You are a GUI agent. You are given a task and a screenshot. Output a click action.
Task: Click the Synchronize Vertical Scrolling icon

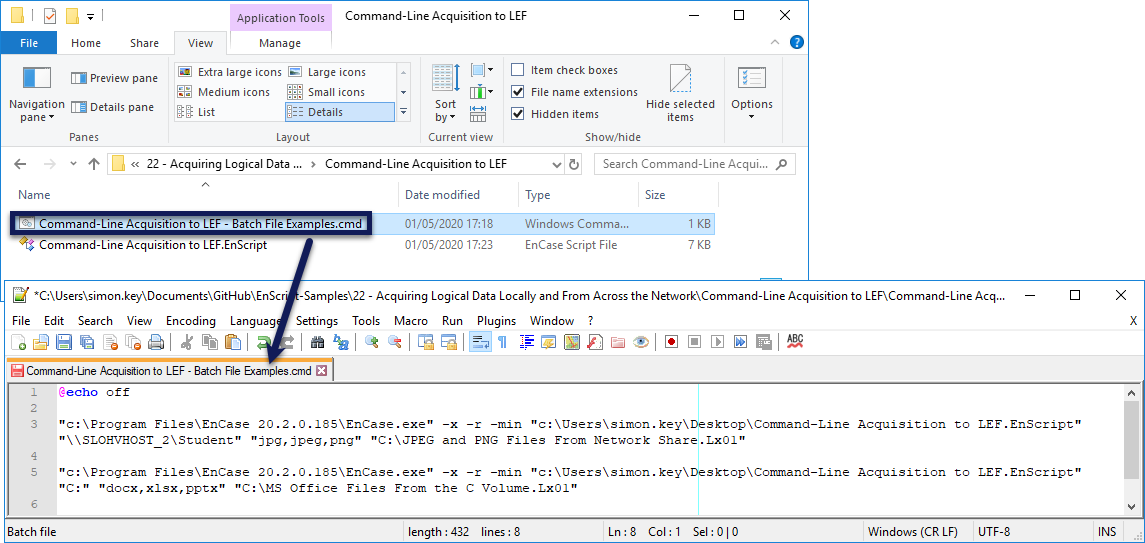[x=426, y=342]
